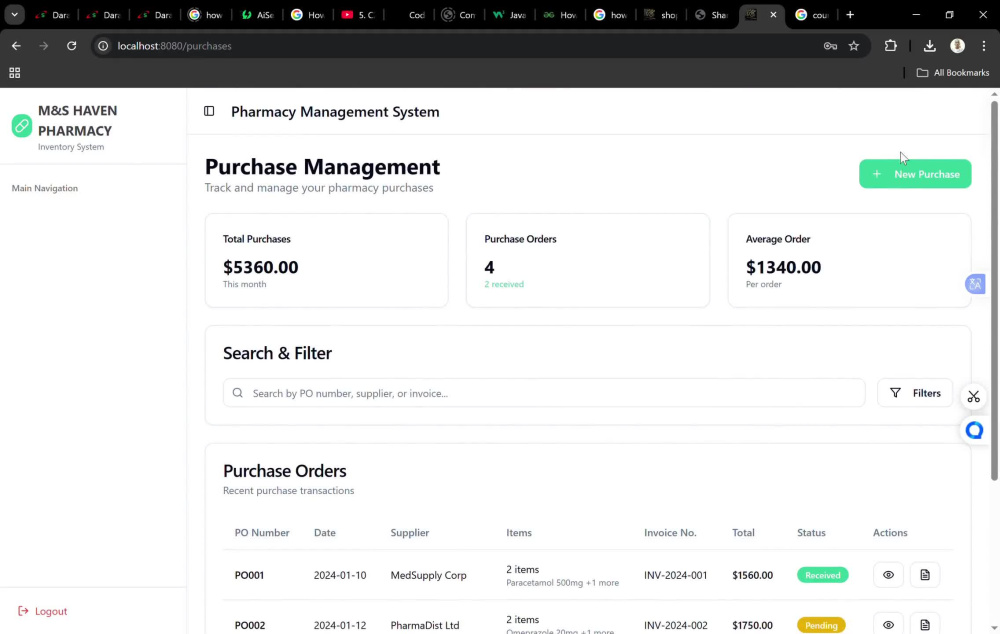This screenshot has height=634, width=1000.
Task: Open a new browser tab
Action: [849, 15]
